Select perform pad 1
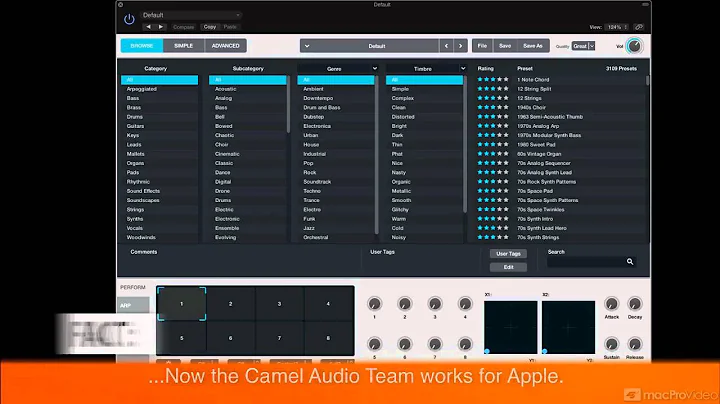This screenshot has width=720, height=404. point(181,304)
